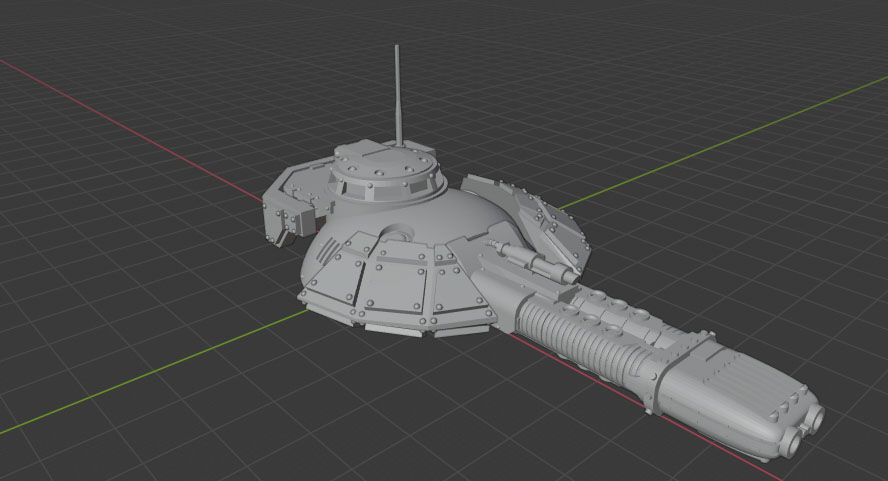Select the circular port on the dome
The width and height of the screenshot is (888, 481).
(396, 234)
